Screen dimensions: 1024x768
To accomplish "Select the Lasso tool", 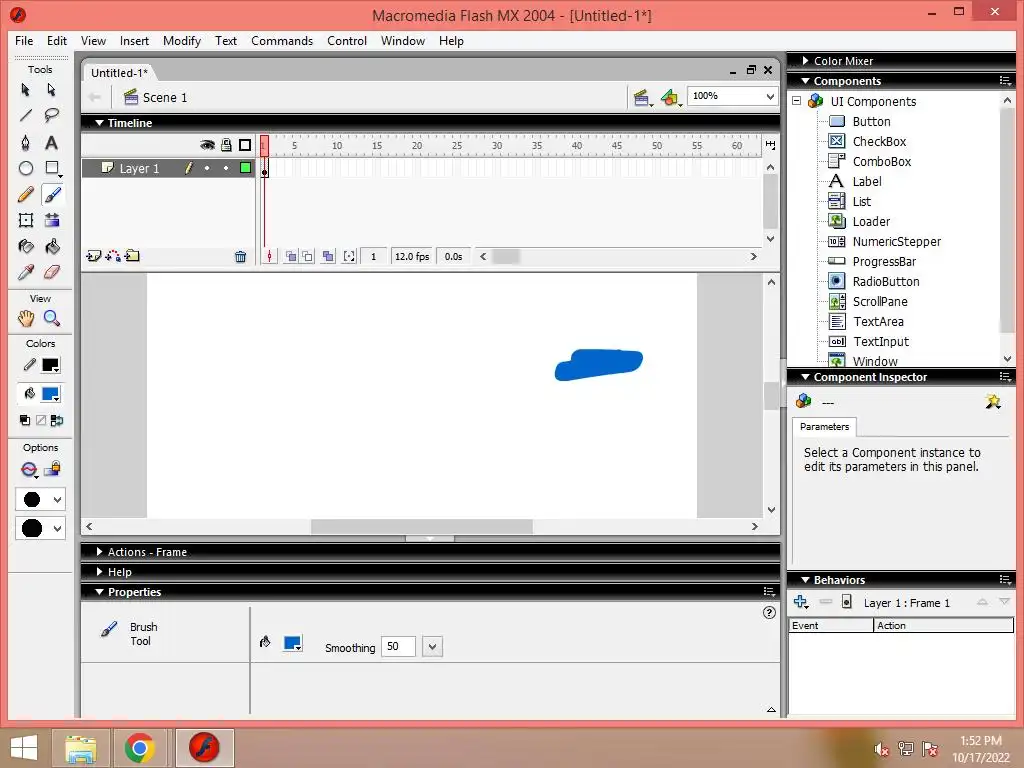I will click(x=52, y=116).
